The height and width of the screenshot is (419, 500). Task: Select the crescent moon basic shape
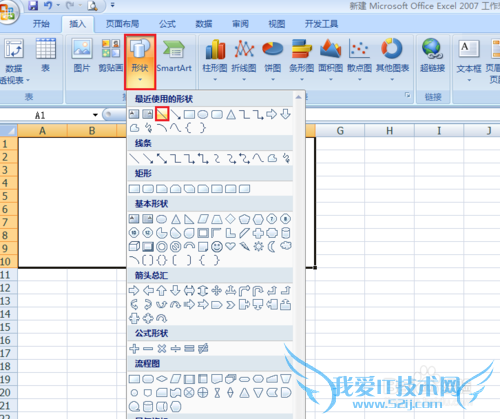coord(272,247)
